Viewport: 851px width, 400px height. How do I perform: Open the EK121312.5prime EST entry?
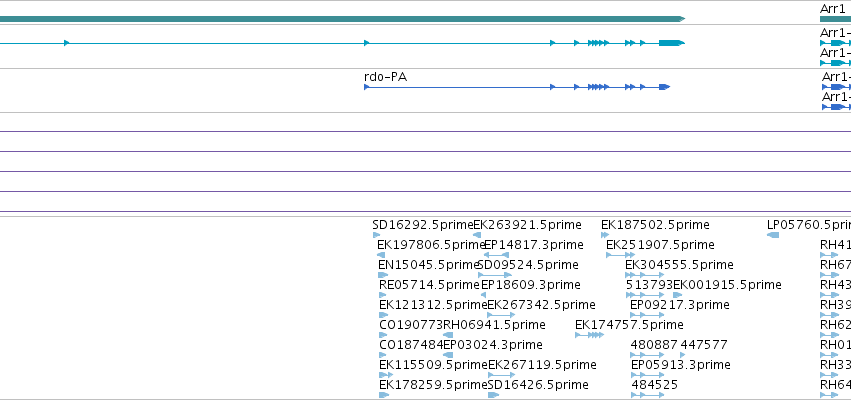pyautogui.click(x=433, y=304)
